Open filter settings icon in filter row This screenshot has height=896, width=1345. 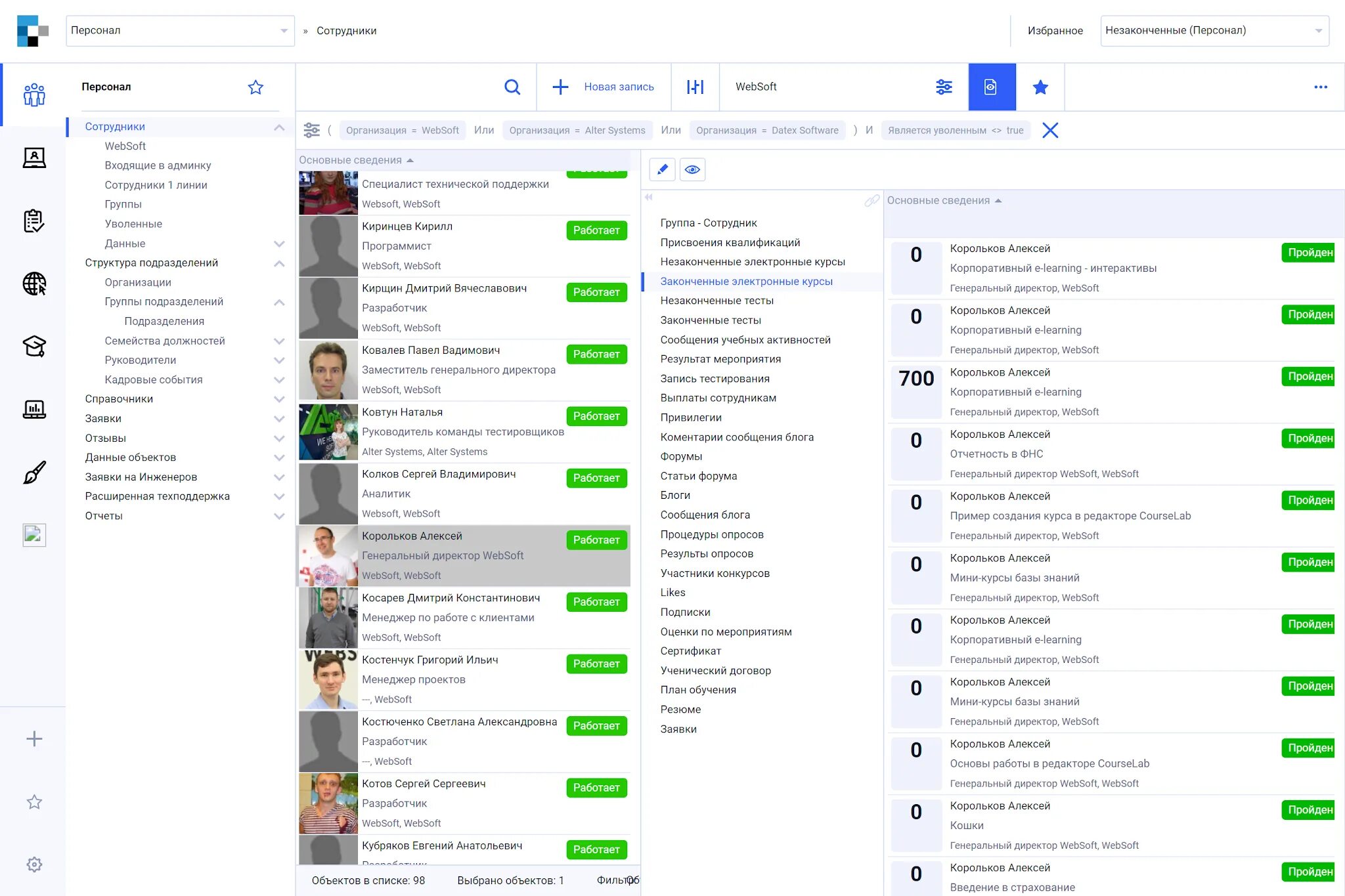click(312, 130)
